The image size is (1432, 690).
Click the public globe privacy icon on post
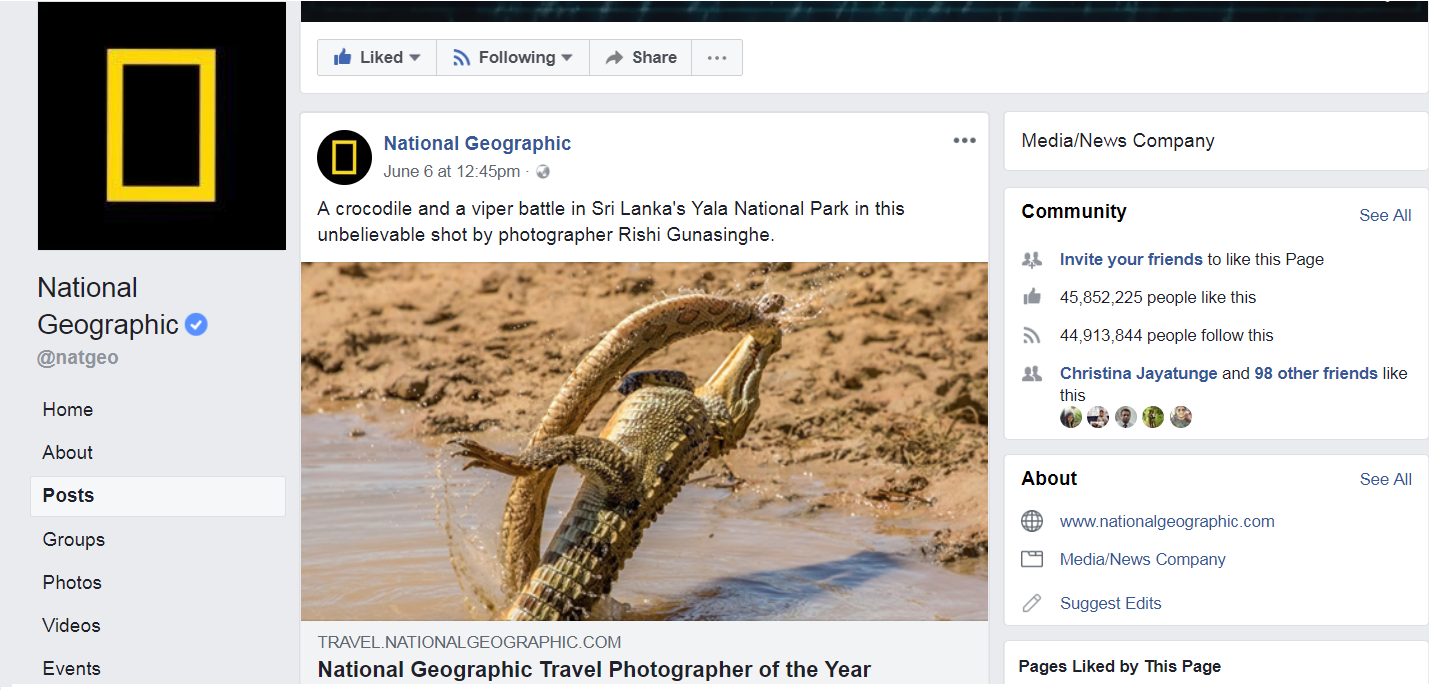(x=543, y=172)
